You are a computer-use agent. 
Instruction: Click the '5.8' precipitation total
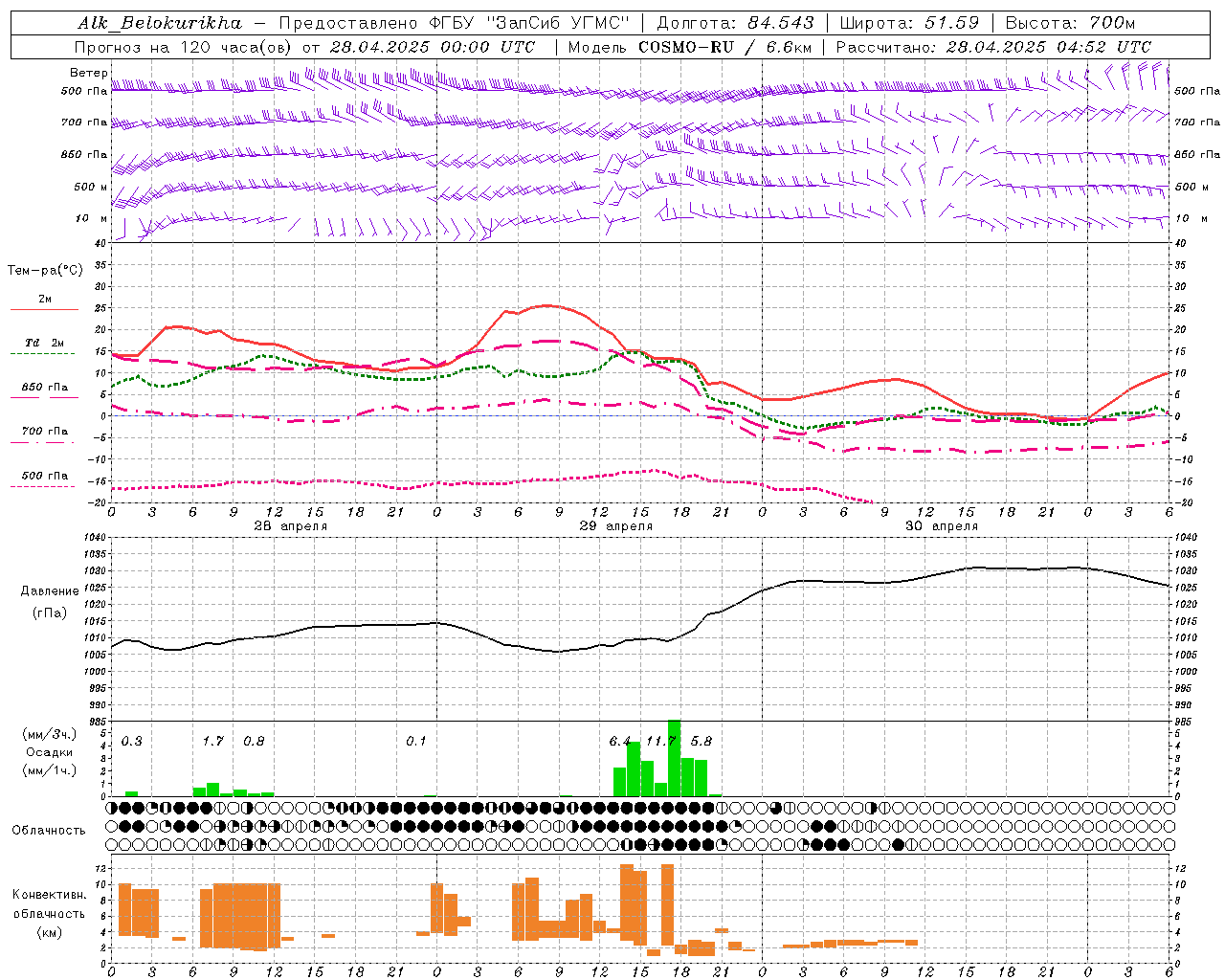click(x=701, y=742)
